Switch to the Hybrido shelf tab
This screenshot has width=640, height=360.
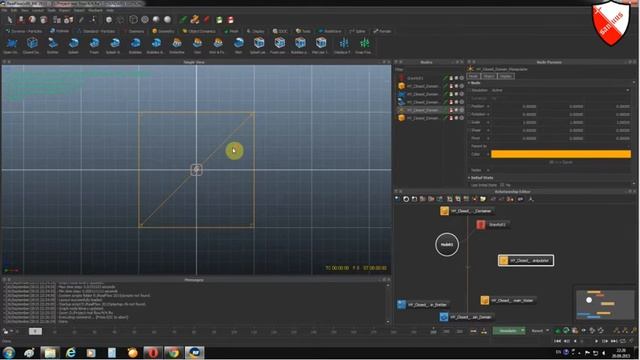point(60,31)
